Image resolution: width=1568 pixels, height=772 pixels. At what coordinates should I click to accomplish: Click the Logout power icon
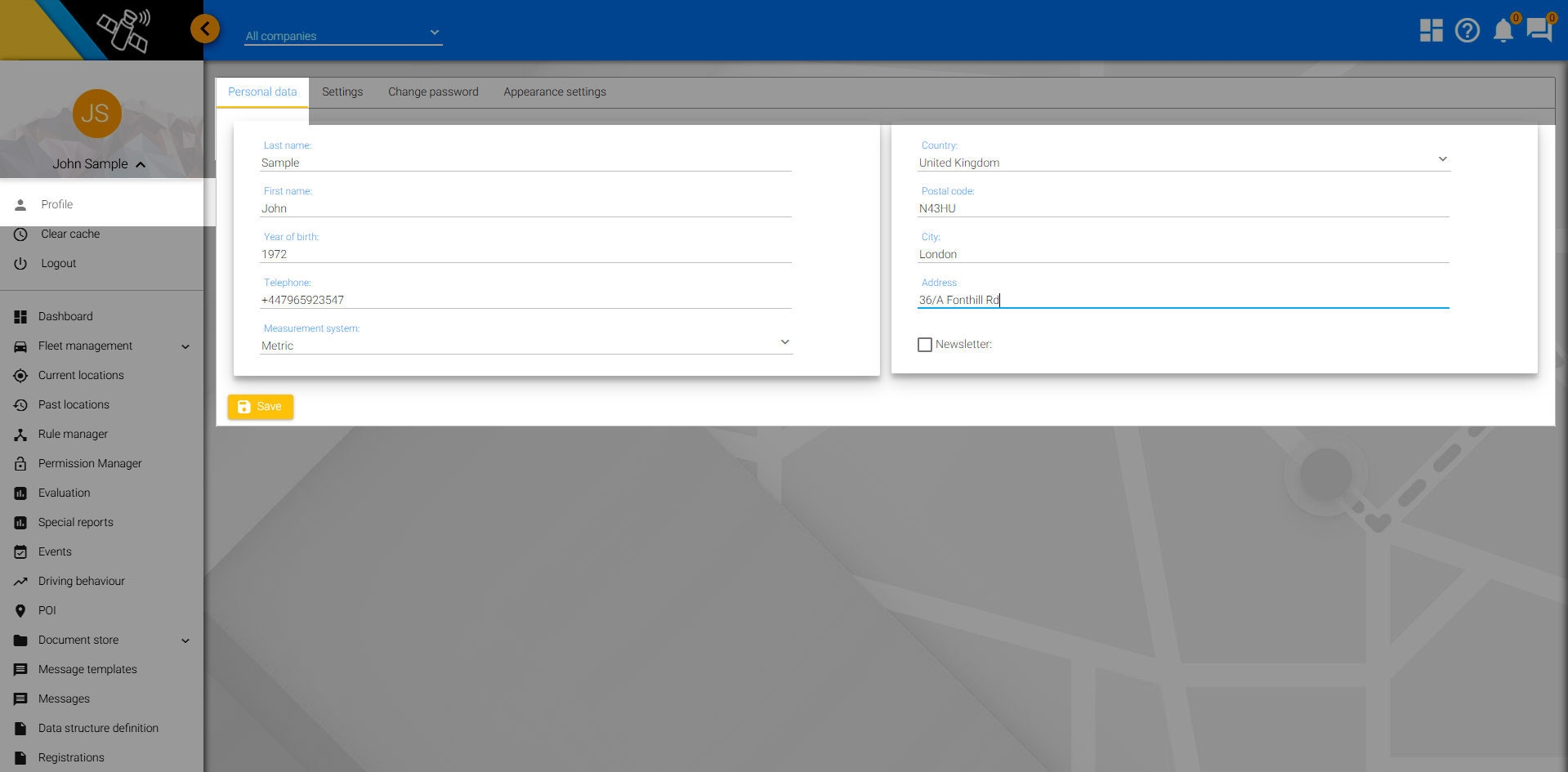(20, 264)
